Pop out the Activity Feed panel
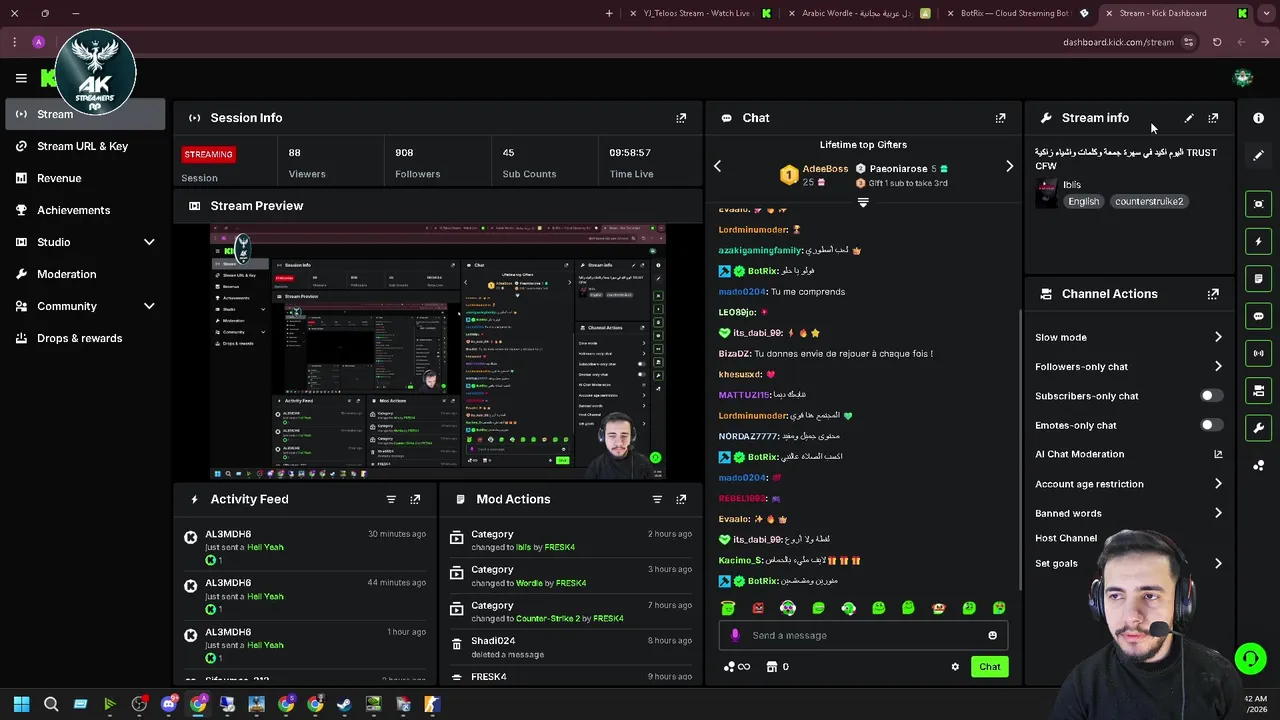The height and width of the screenshot is (720, 1280). 415,499
